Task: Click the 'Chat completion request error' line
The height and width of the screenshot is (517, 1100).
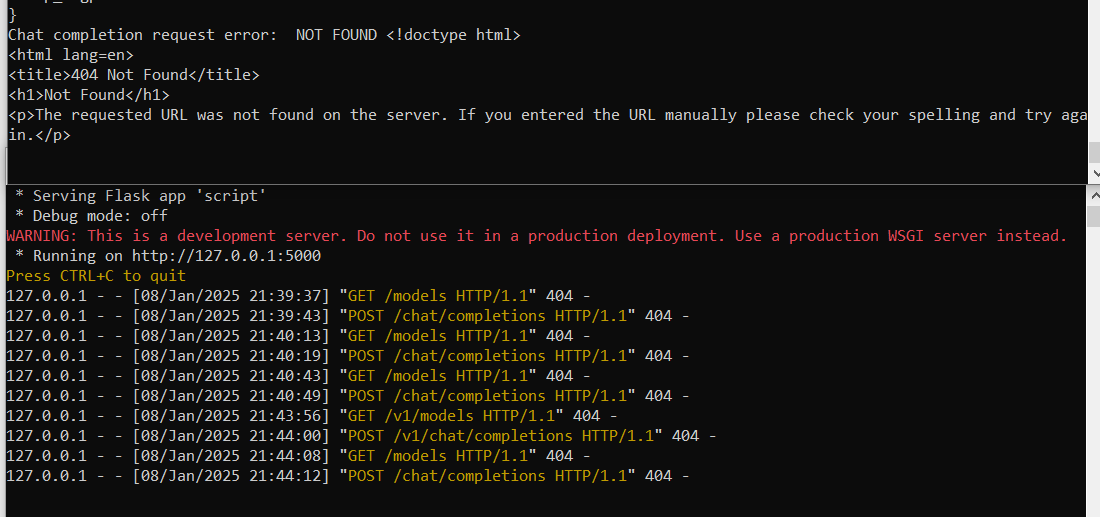Action: 264,34
